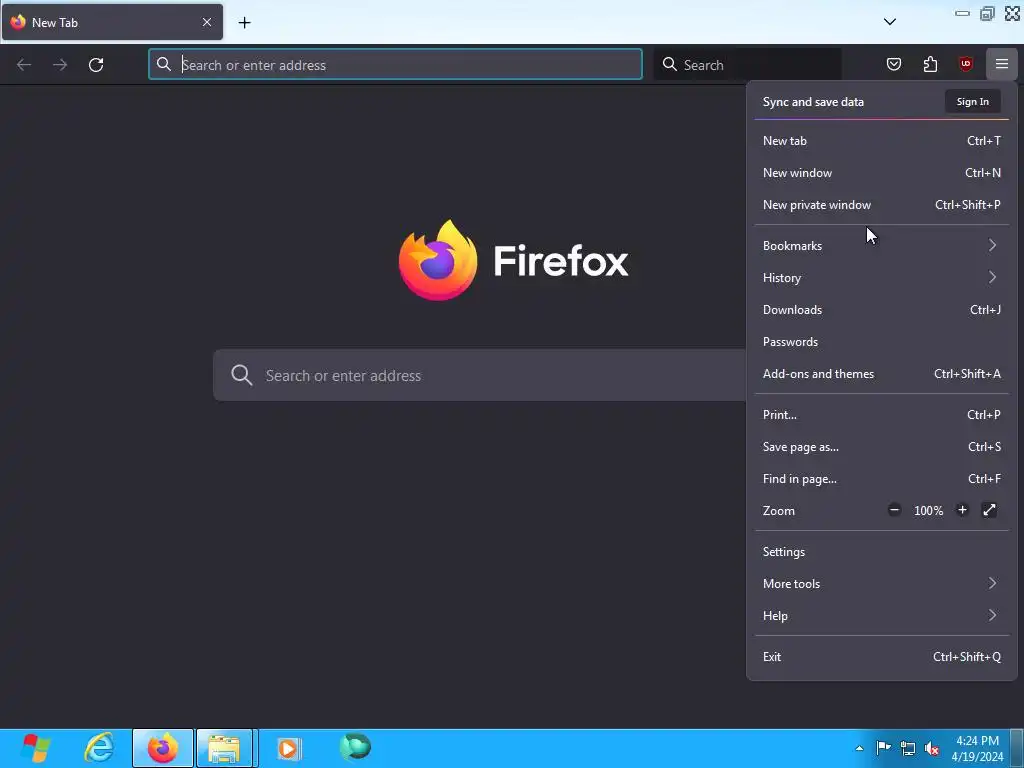Click the Show desktop strip
Screen dimensions: 1024x768
pyautogui.click(x=1017, y=748)
